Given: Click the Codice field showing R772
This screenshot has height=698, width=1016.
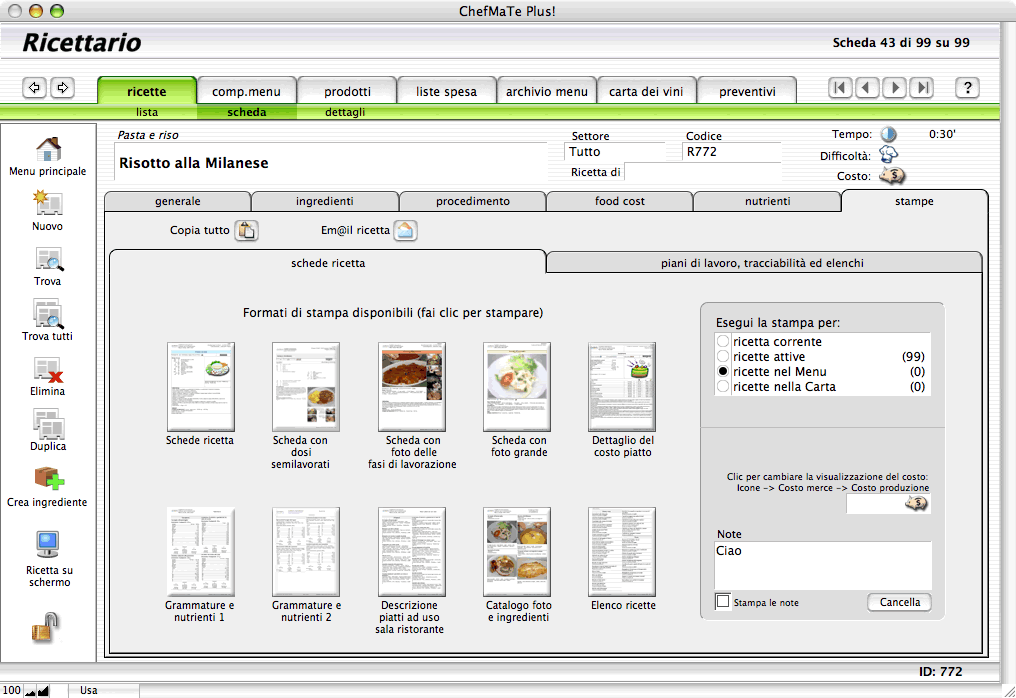Looking at the screenshot, I should (732, 152).
